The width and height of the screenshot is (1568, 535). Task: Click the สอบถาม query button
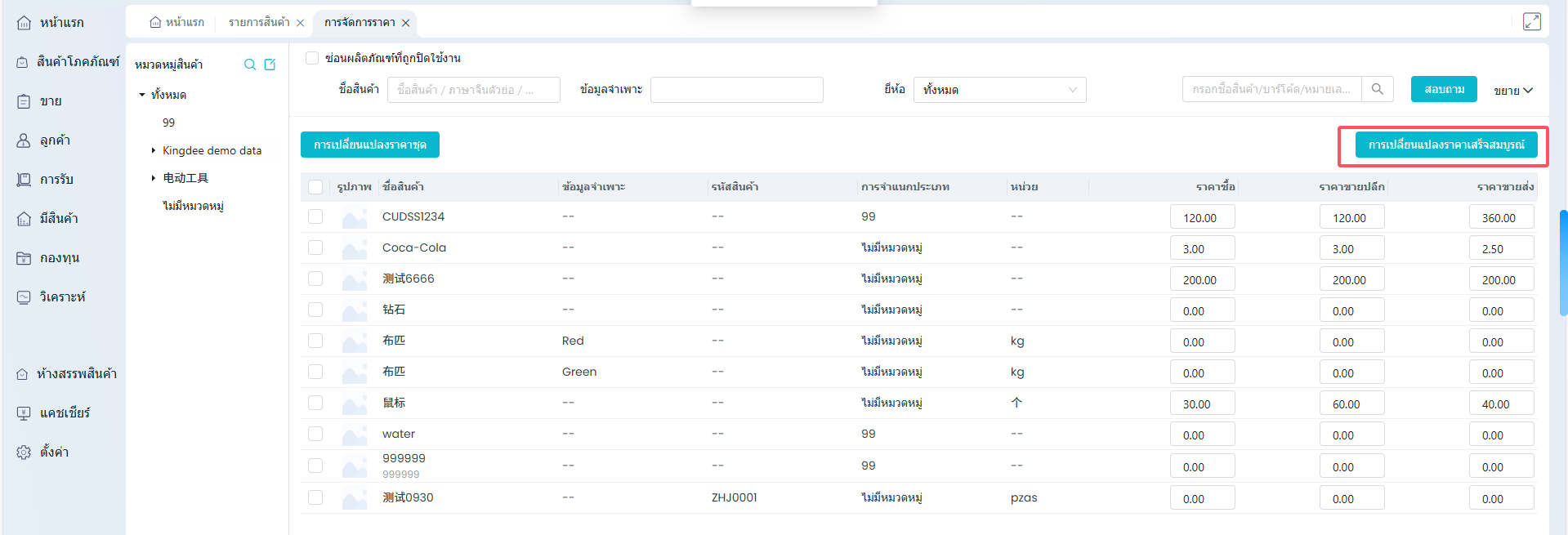1443,89
